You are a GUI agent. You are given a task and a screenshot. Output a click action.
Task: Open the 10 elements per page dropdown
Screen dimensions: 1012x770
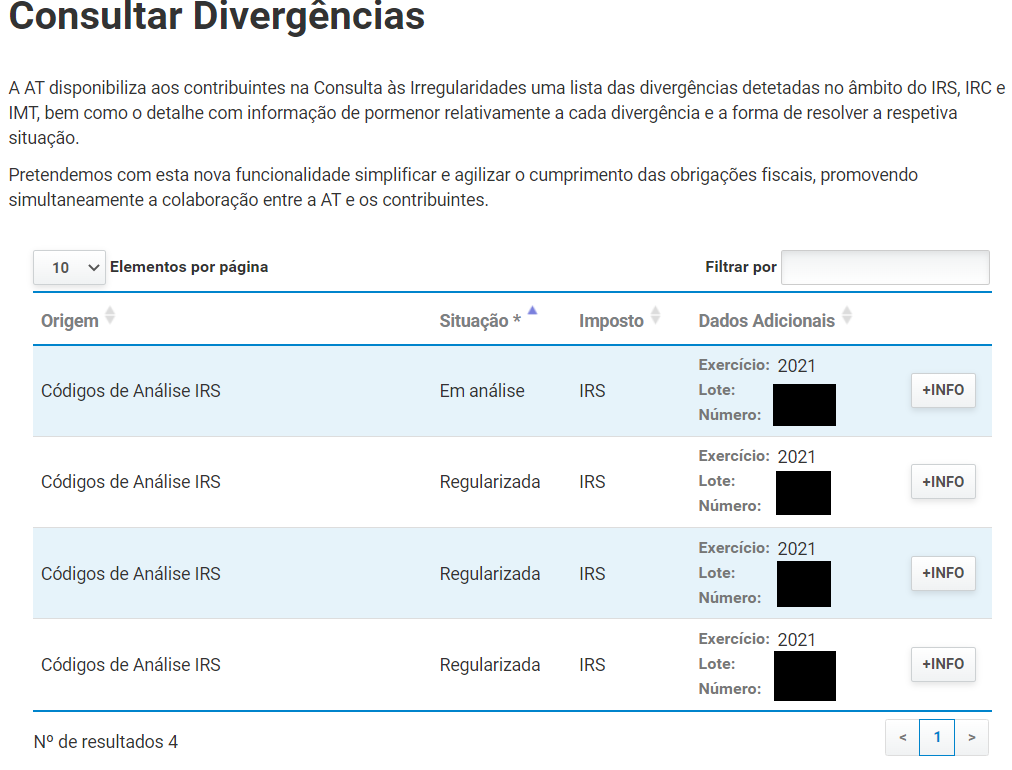click(69, 267)
